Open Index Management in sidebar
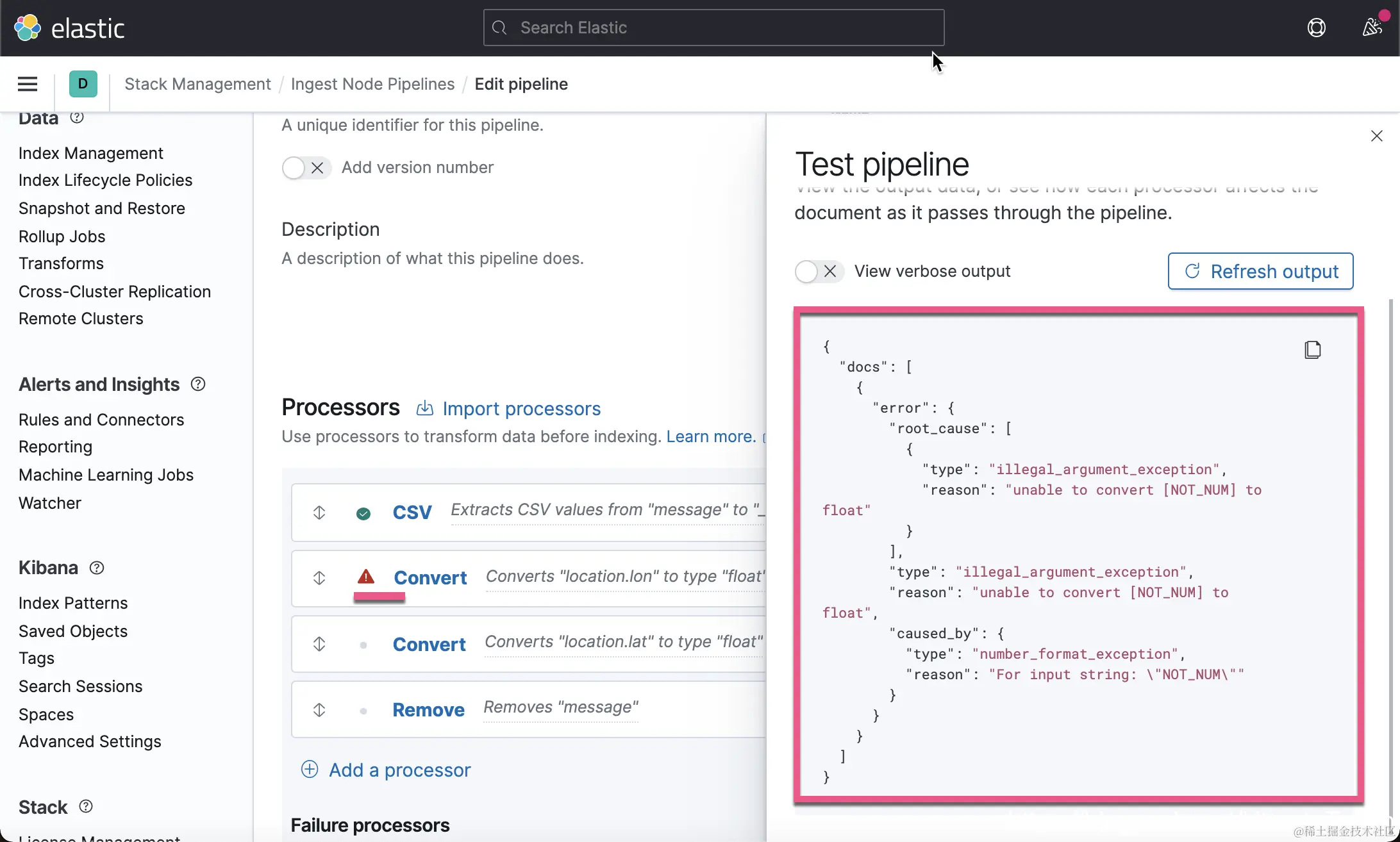The image size is (1400, 842). [91, 153]
